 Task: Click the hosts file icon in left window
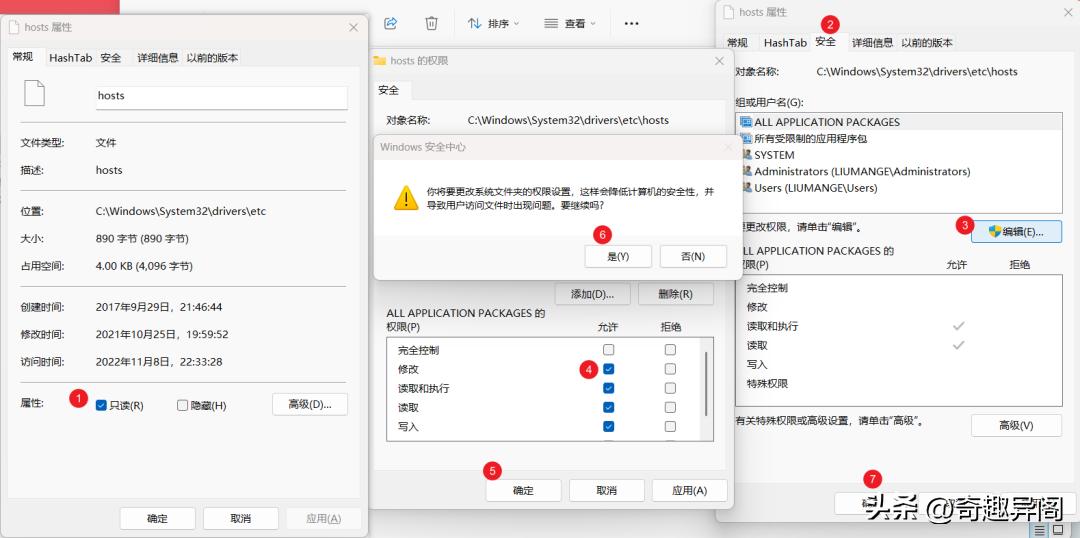click(34, 94)
